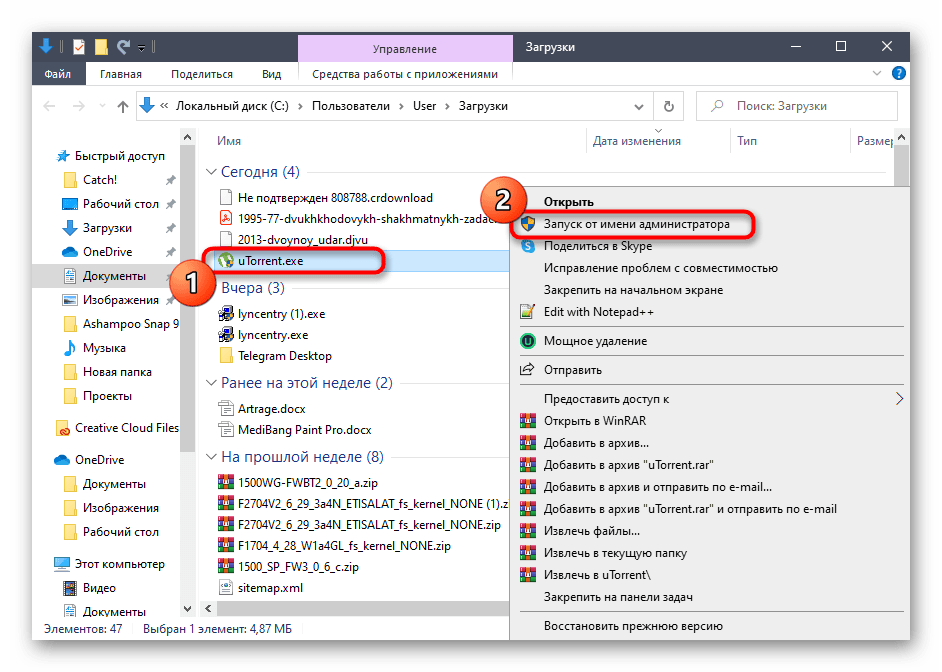Open the address bar history dropdown
Screen dimensions: 942x672
pos(640,106)
